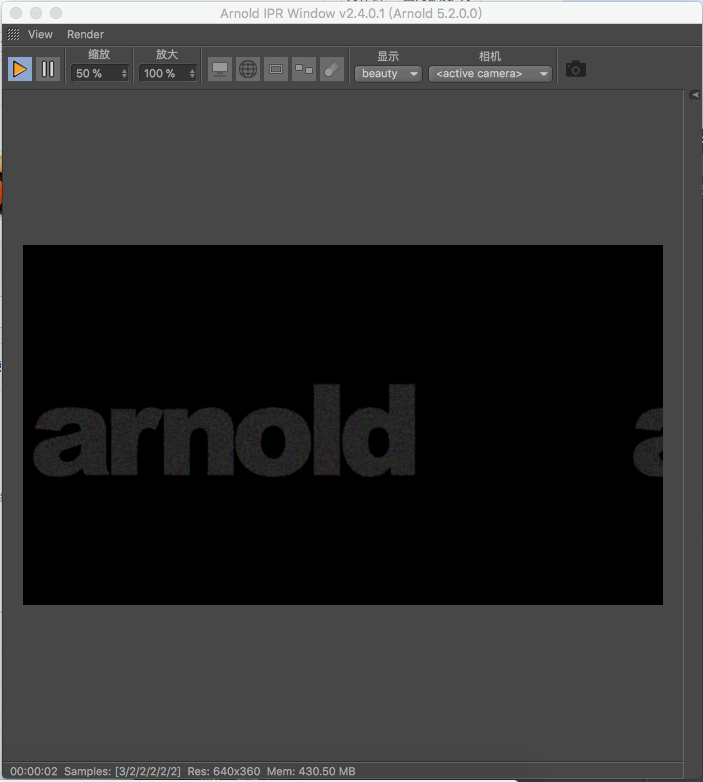Viewport: 703px width, 782px height.
Task: Click the dotted grip icon beside View
Action: 13,34
